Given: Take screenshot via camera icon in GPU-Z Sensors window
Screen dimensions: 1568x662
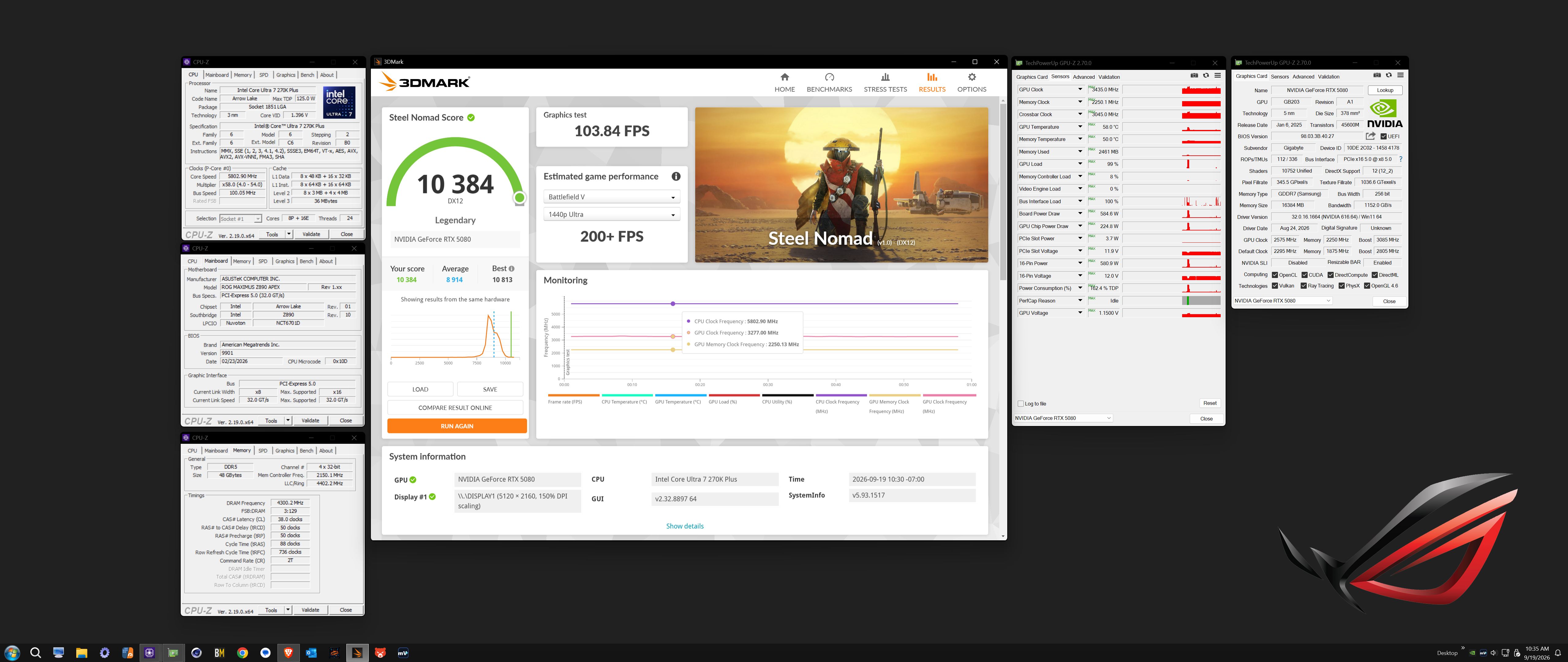Looking at the screenshot, I should (x=1194, y=76).
